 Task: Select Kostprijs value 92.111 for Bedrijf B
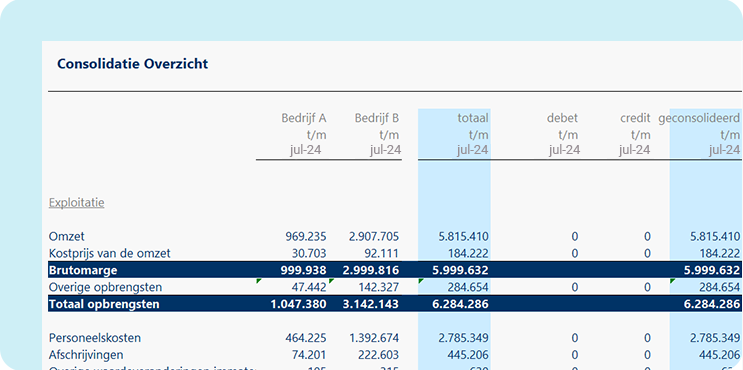click(x=381, y=253)
